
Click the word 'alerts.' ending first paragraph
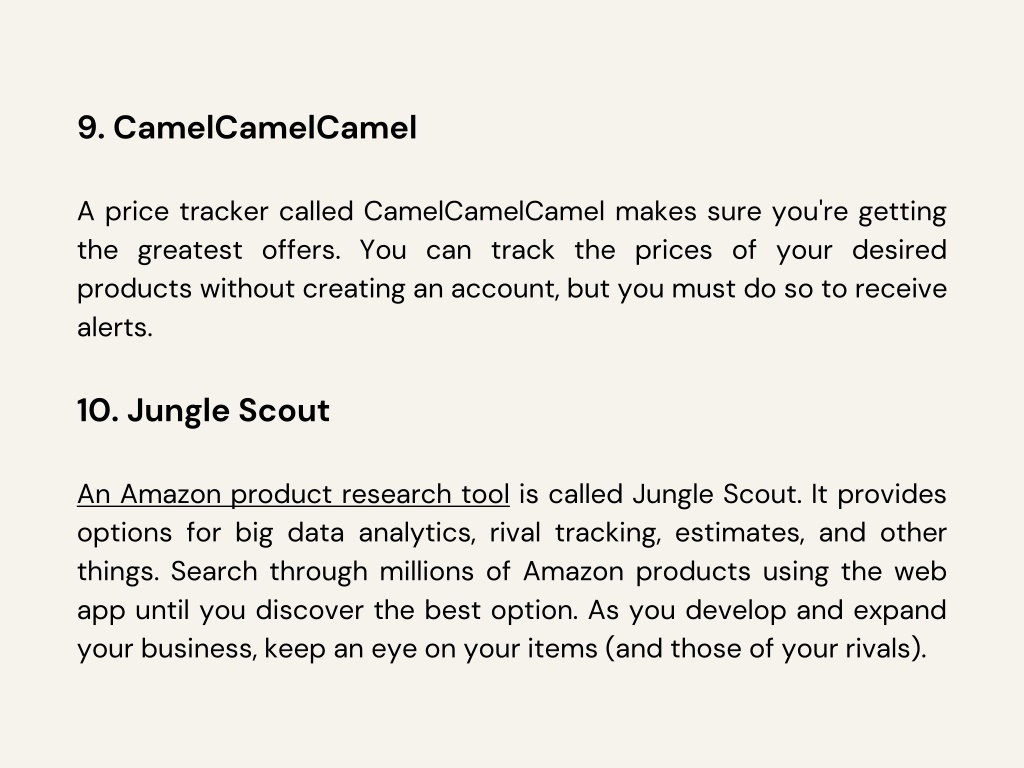[x=115, y=327]
